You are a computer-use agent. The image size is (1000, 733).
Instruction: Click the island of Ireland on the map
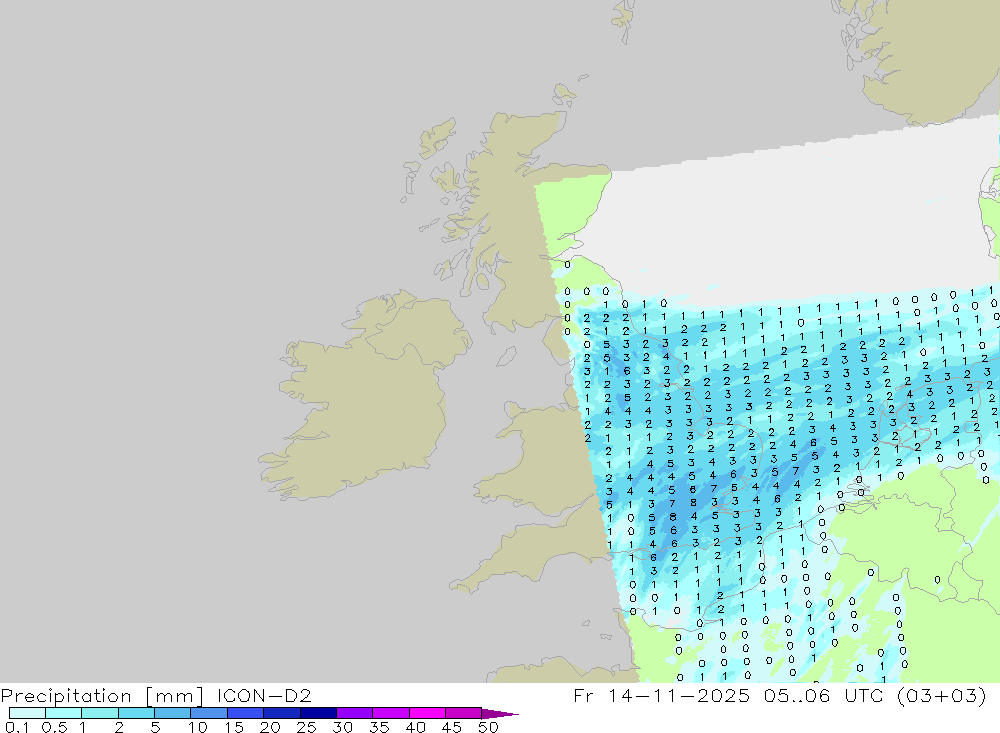pyautogui.click(x=364, y=396)
